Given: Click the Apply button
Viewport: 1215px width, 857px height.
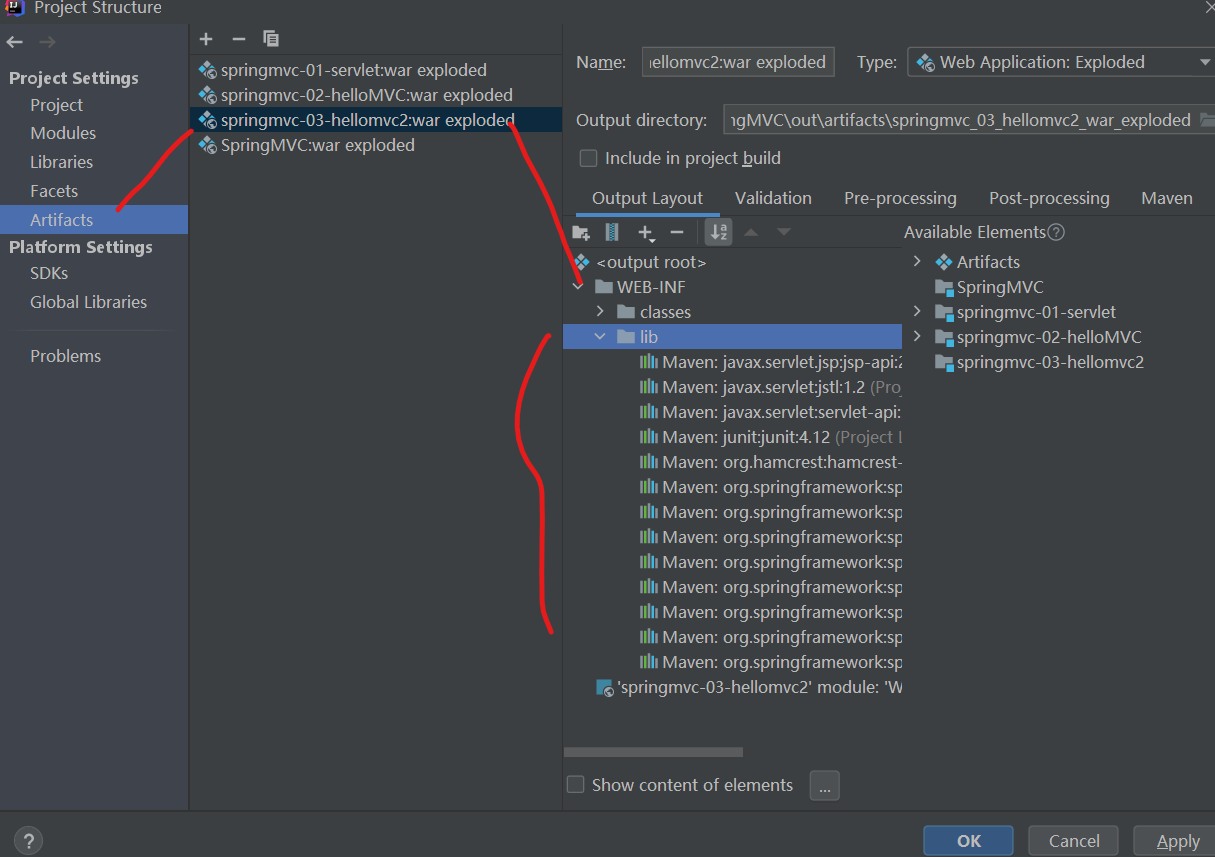Looking at the screenshot, I should pos(1177,841).
